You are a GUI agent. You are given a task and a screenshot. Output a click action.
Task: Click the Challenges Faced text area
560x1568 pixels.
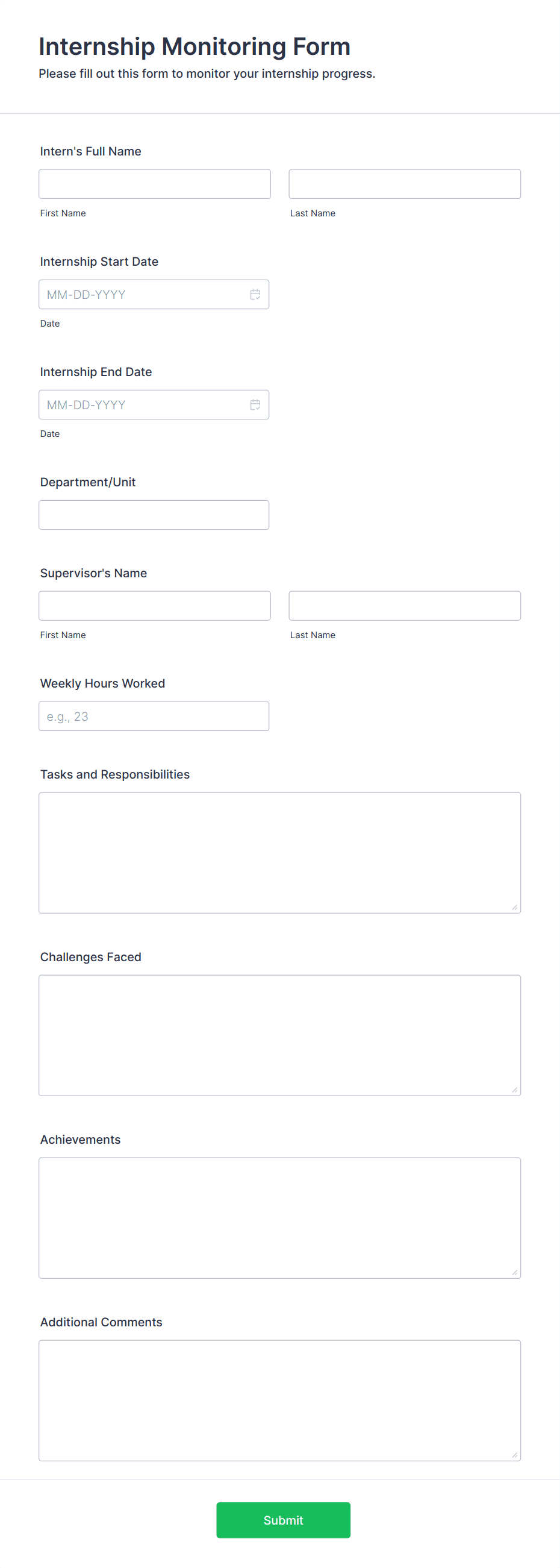tap(279, 1035)
